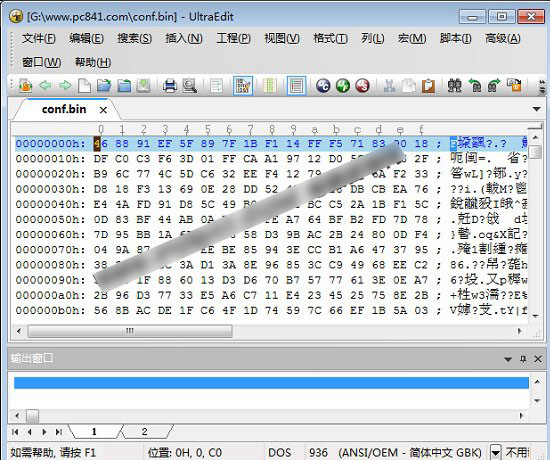
Task: Click the DOS line format status entry
Action: 279,452
